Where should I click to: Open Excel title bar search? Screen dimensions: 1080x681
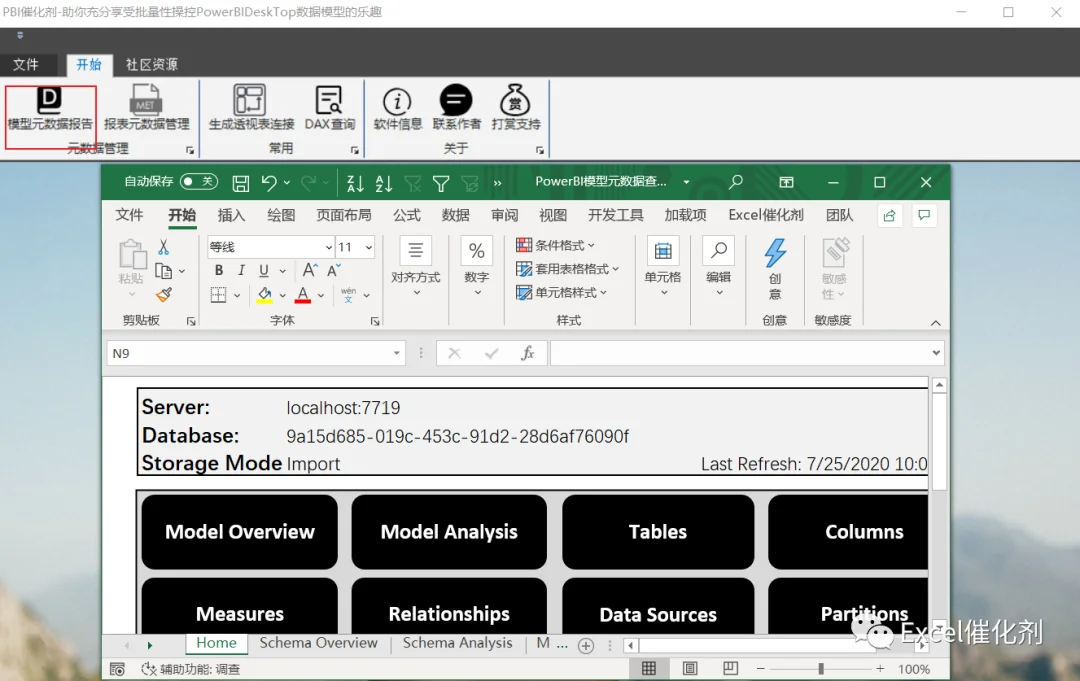pos(736,182)
